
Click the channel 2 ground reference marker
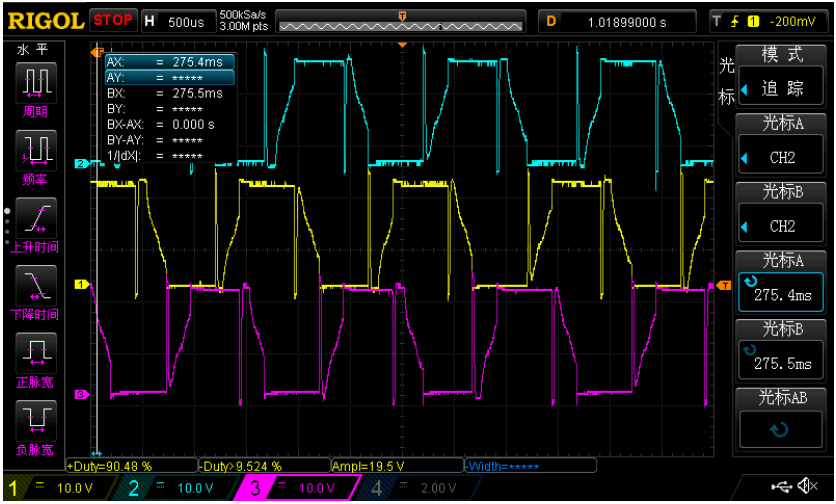pyautogui.click(x=81, y=164)
